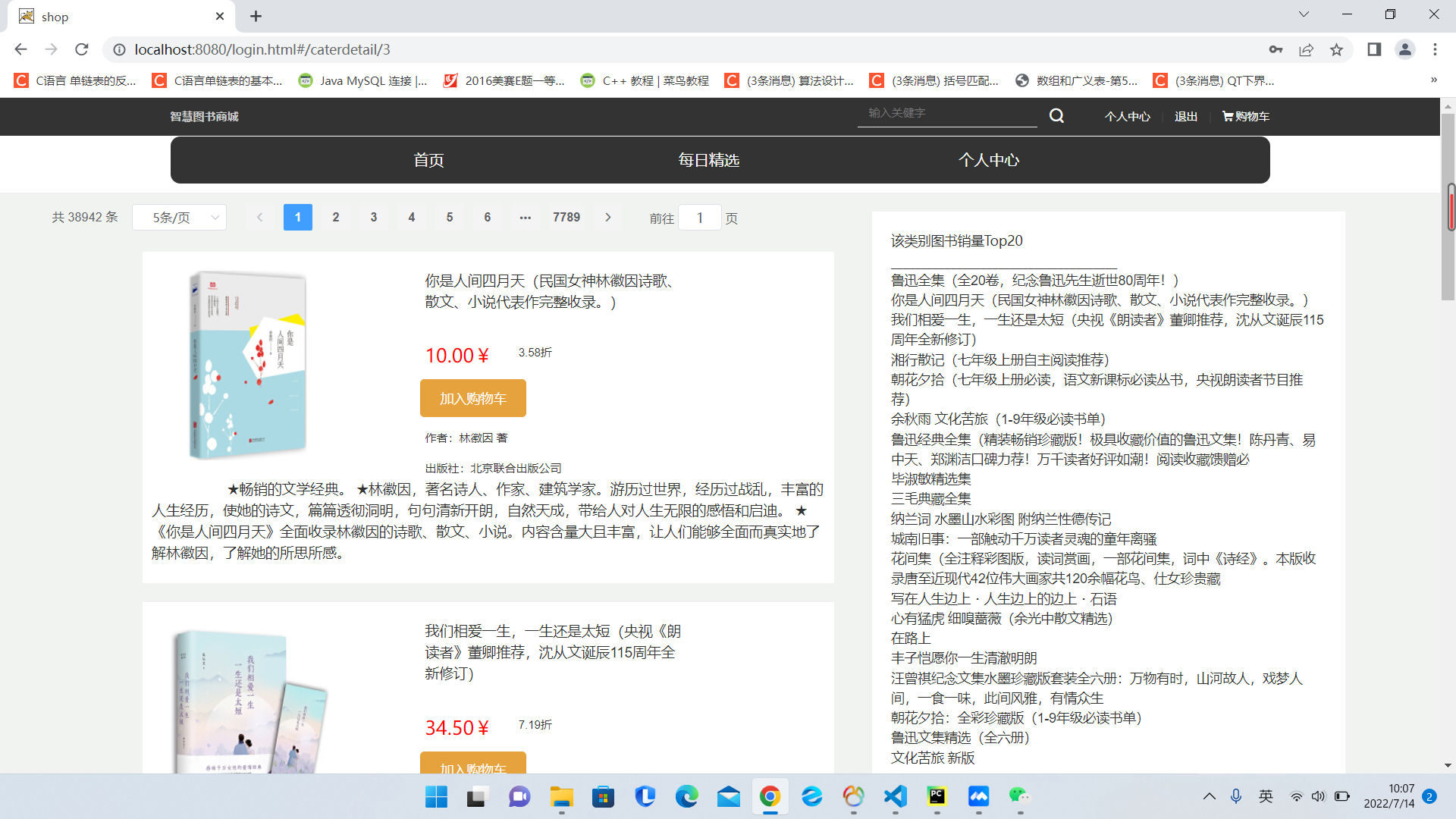The width and height of the screenshot is (1456, 819).
Task: Open Mail app from taskbar
Action: pyautogui.click(x=728, y=796)
